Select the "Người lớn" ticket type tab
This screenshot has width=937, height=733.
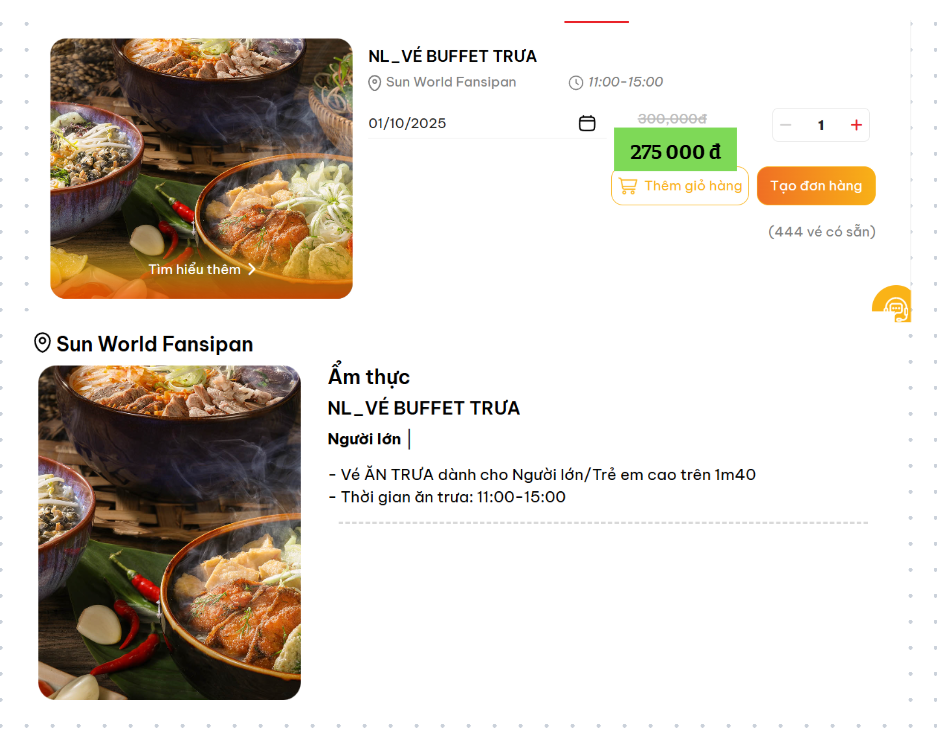(x=364, y=439)
